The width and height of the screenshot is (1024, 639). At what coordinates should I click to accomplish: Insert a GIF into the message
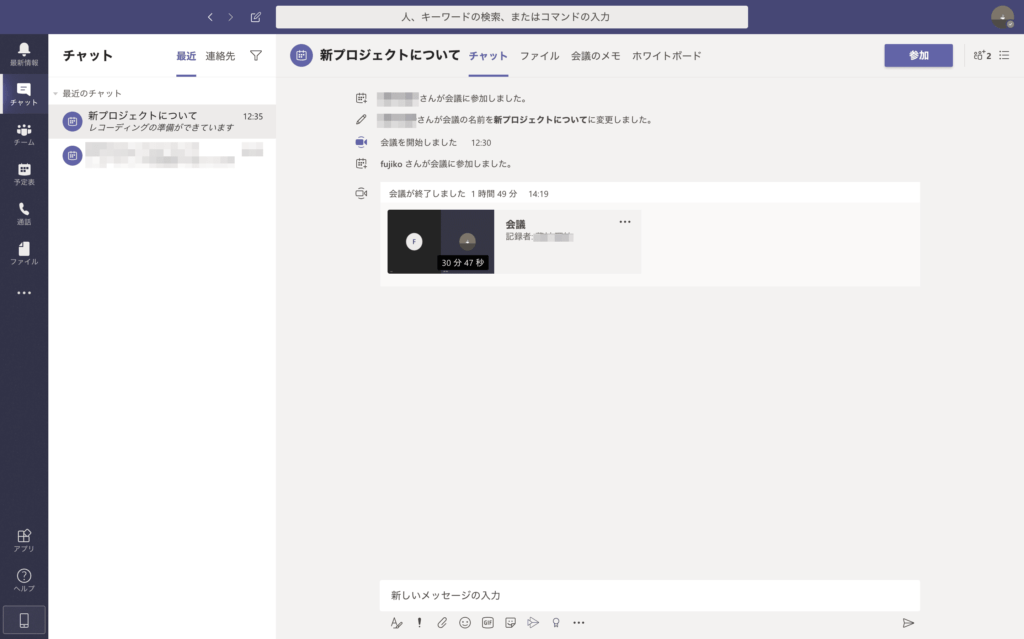coord(487,622)
